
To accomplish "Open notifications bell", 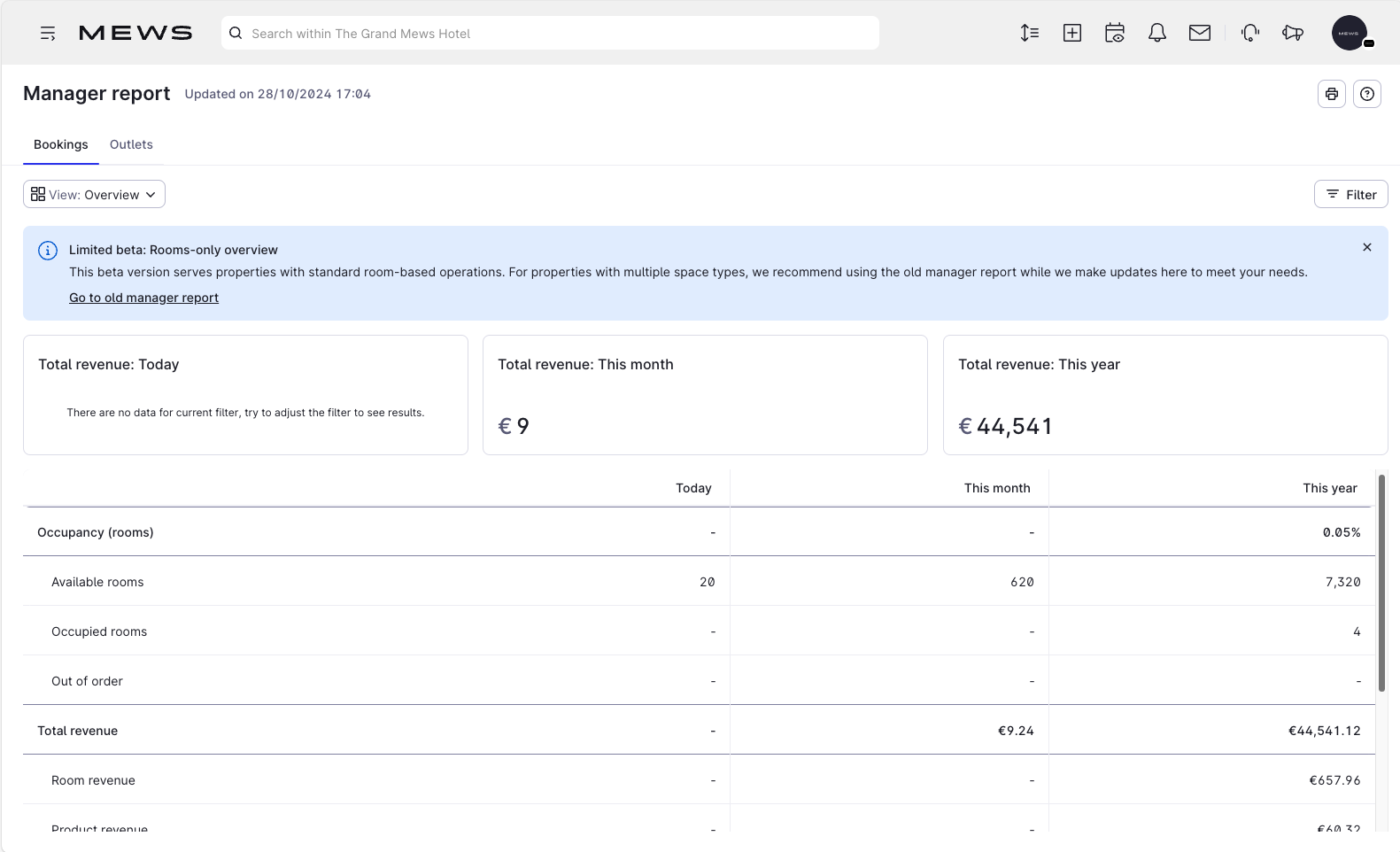I will pyautogui.click(x=1156, y=34).
